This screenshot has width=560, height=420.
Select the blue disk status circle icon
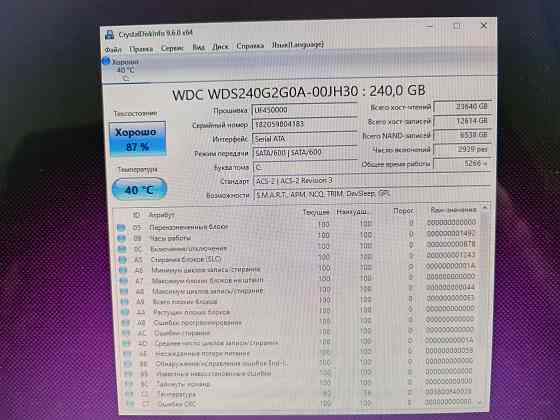106,61
